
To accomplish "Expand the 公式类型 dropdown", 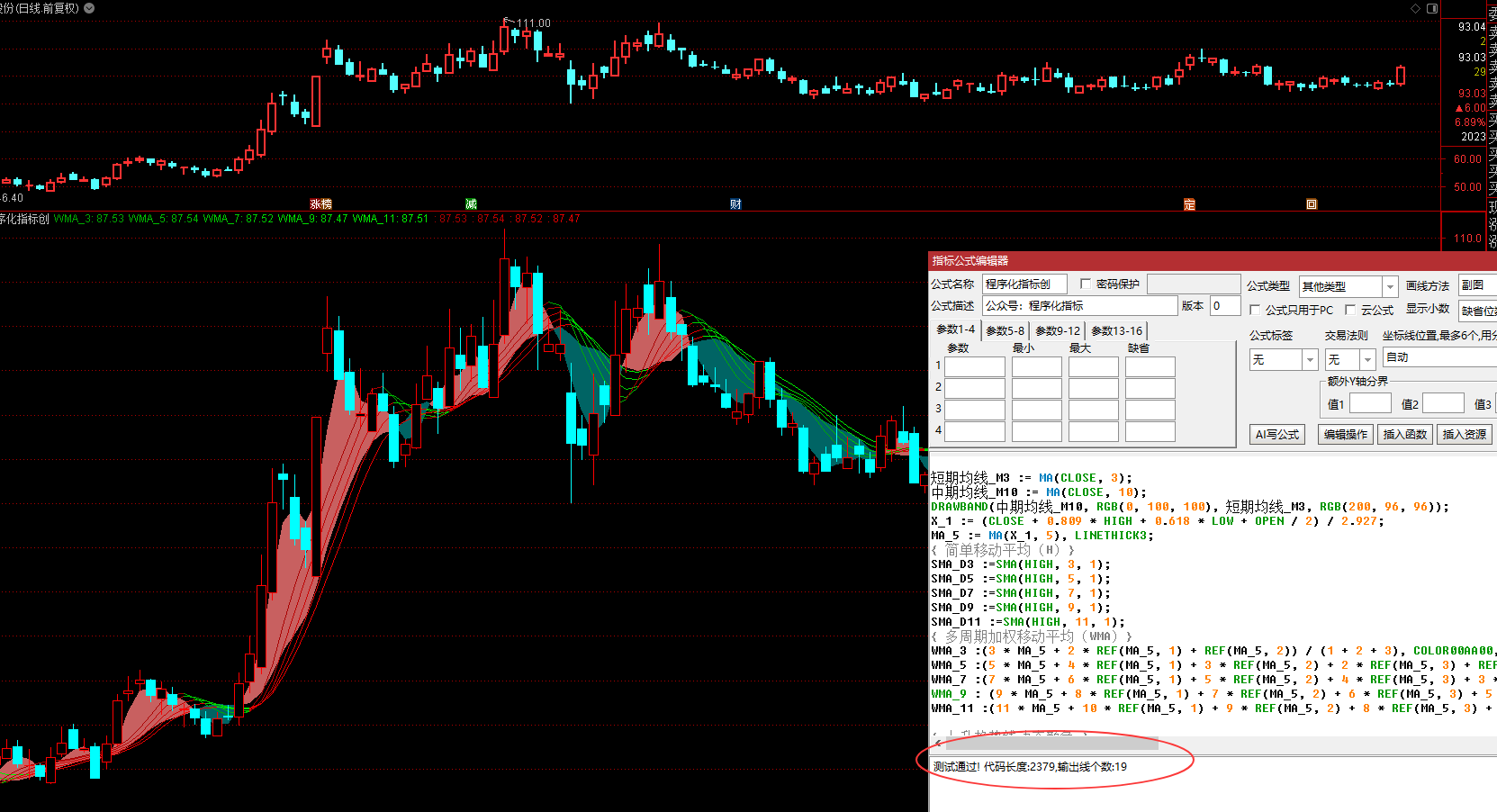I will pos(1390,286).
